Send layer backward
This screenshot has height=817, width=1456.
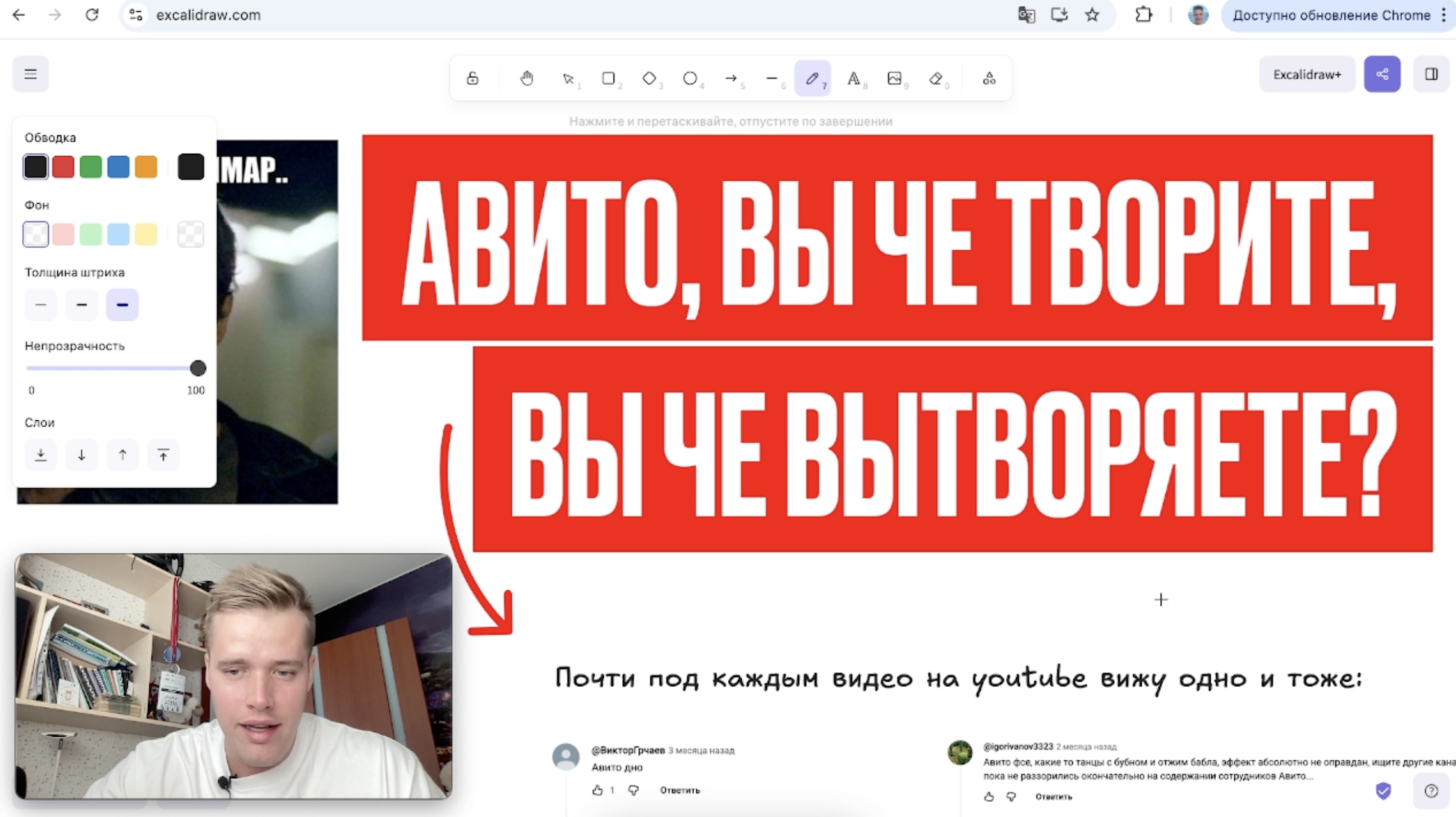(x=81, y=455)
